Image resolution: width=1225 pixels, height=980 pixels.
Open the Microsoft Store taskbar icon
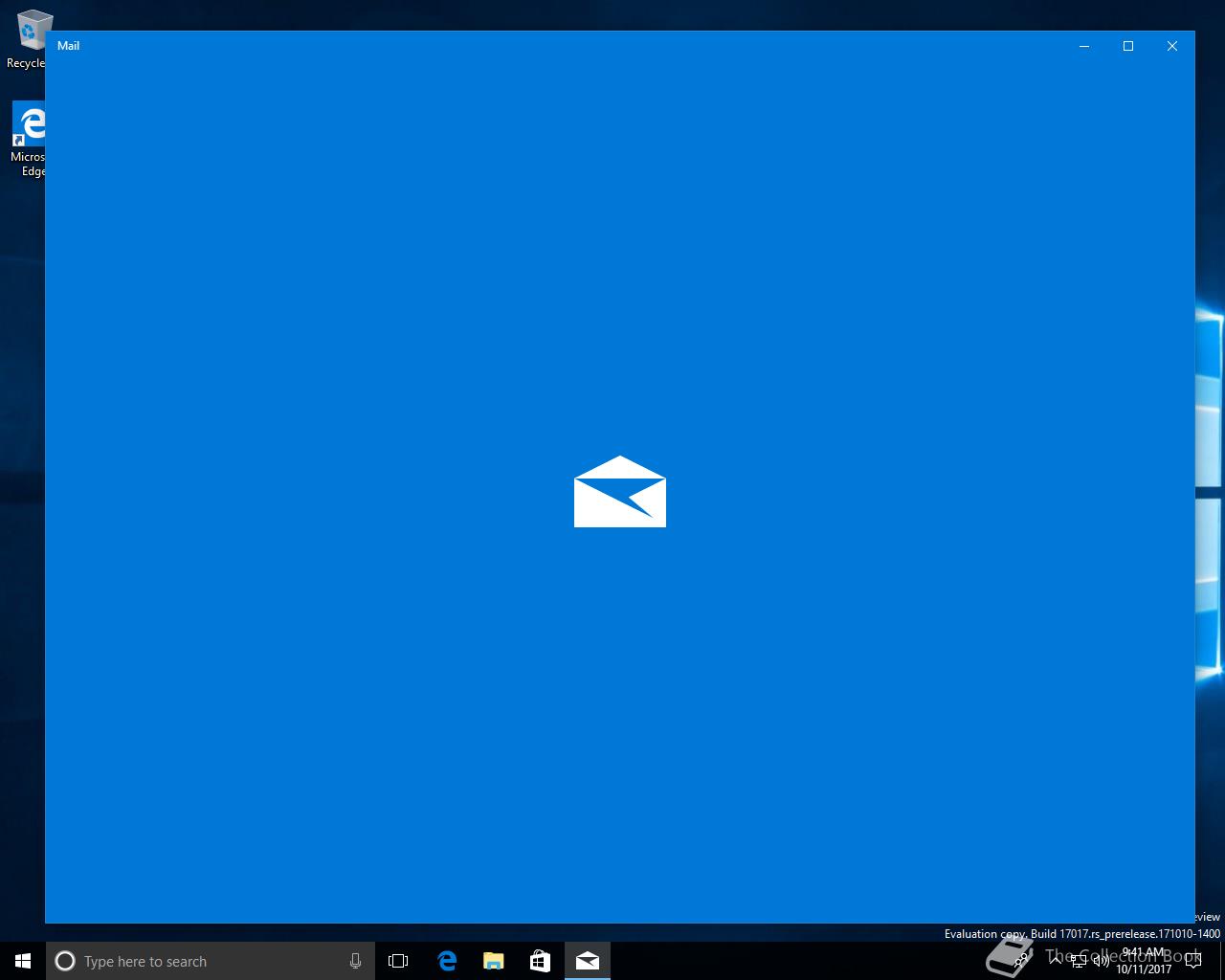click(x=540, y=961)
